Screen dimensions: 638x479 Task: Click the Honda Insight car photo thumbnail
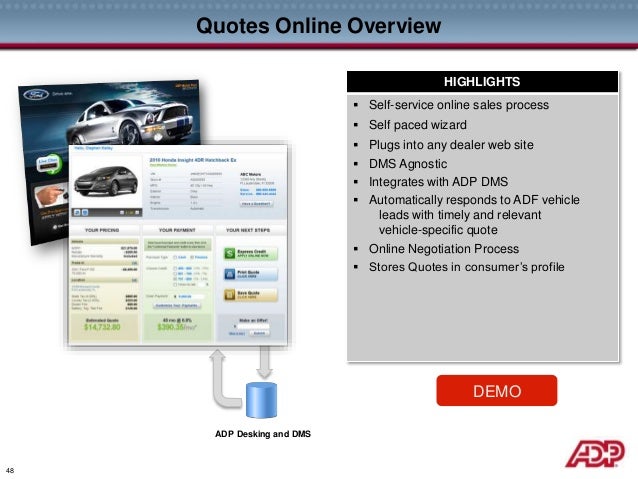coord(106,182)
